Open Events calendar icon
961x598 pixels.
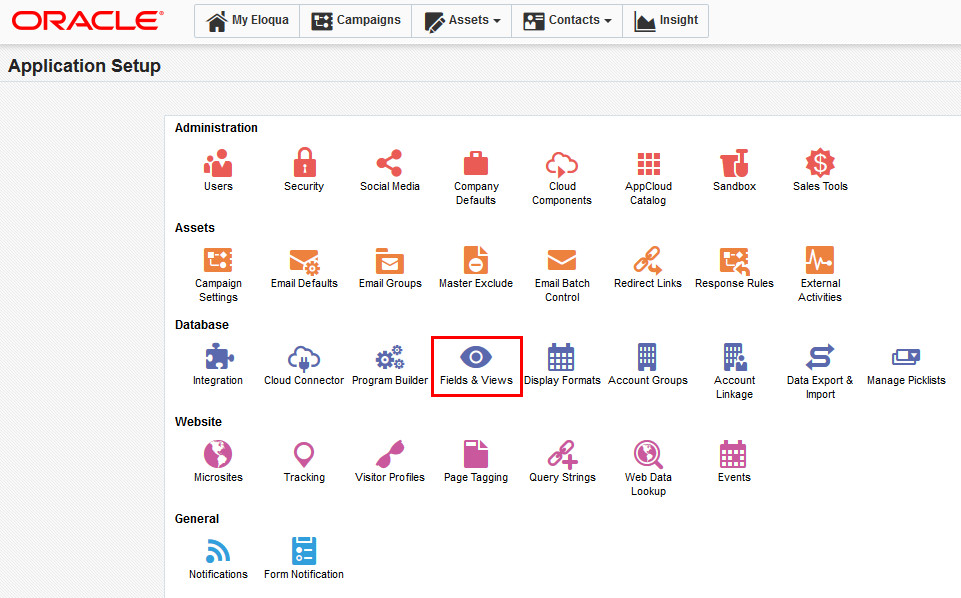coord(733,454)
